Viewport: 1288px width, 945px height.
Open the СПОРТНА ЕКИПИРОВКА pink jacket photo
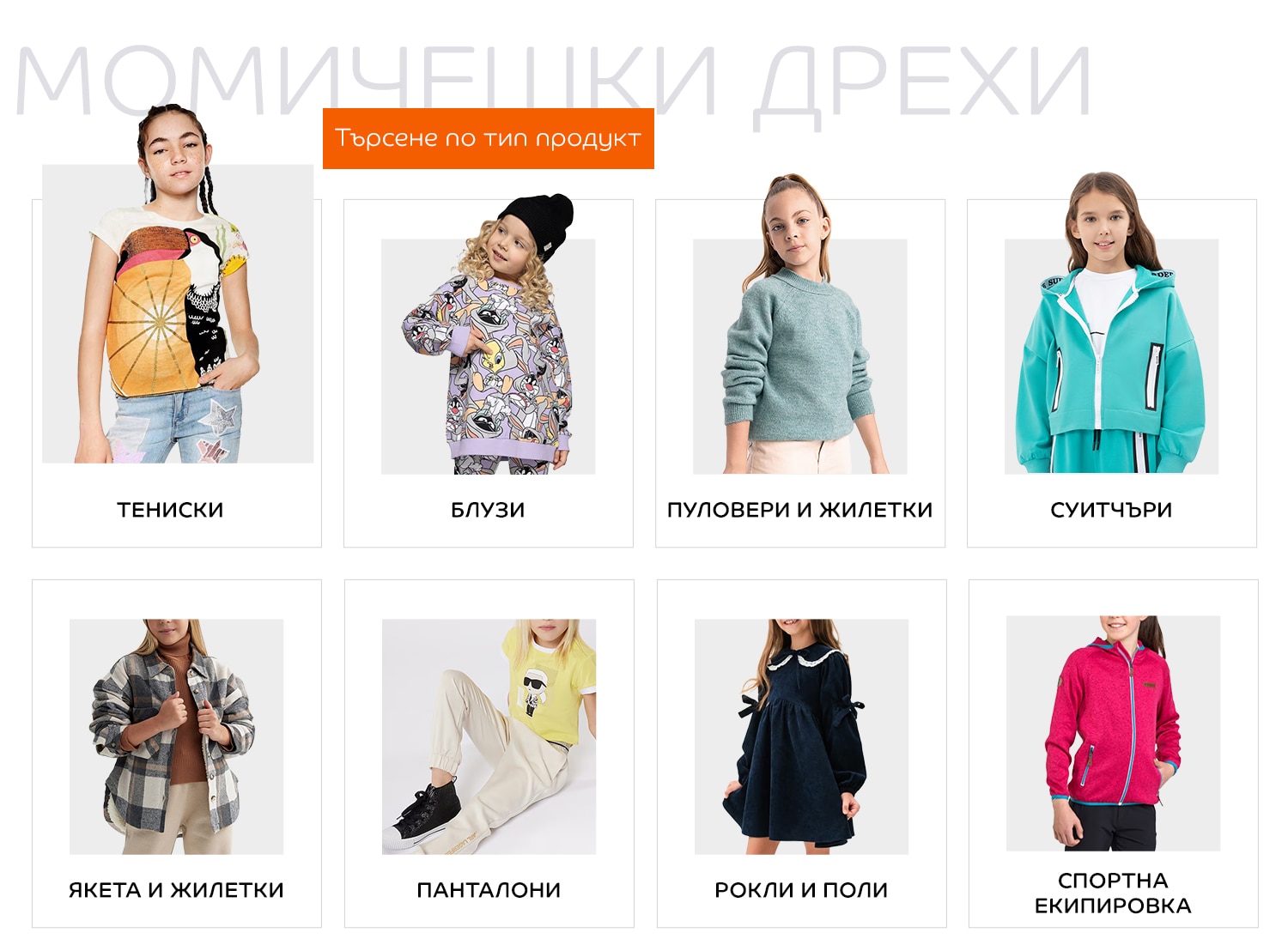click(1114, 733)
